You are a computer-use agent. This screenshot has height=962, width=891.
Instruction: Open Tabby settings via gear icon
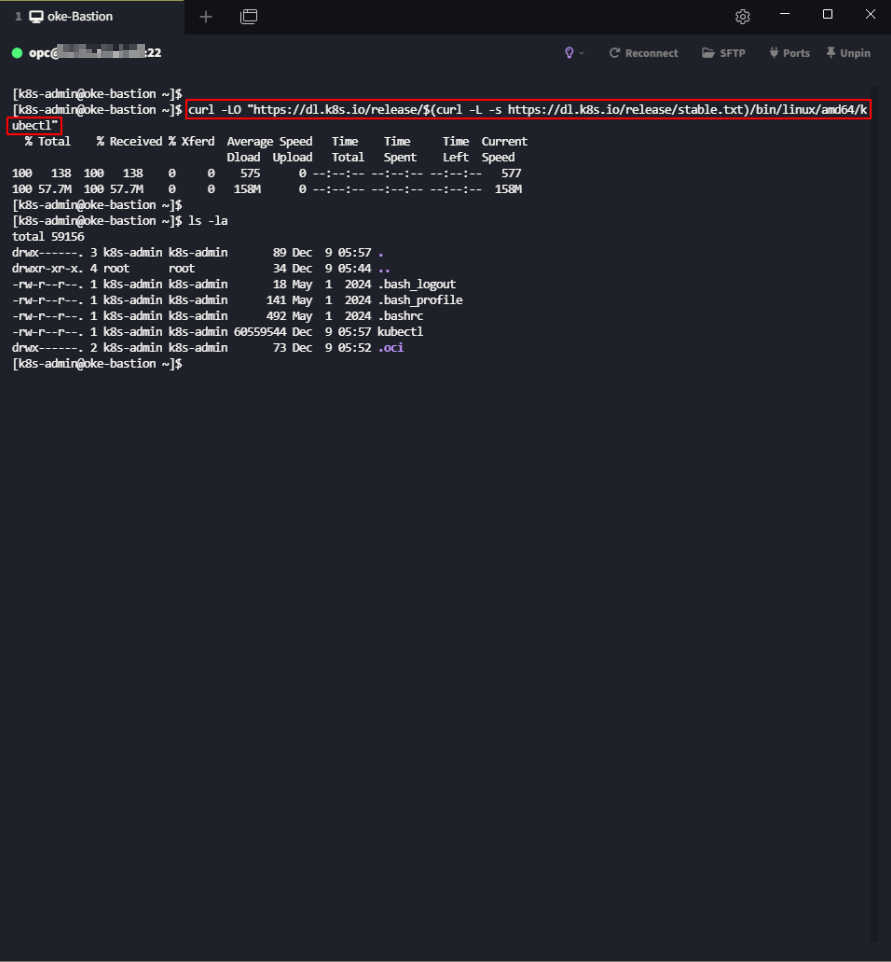click(742, 16)
